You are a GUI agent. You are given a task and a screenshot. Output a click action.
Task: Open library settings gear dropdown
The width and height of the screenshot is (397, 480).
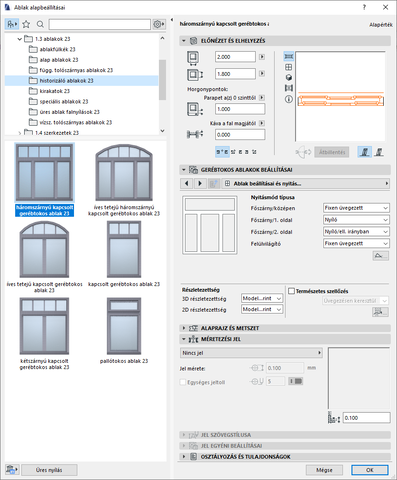(x=159, y=24)
